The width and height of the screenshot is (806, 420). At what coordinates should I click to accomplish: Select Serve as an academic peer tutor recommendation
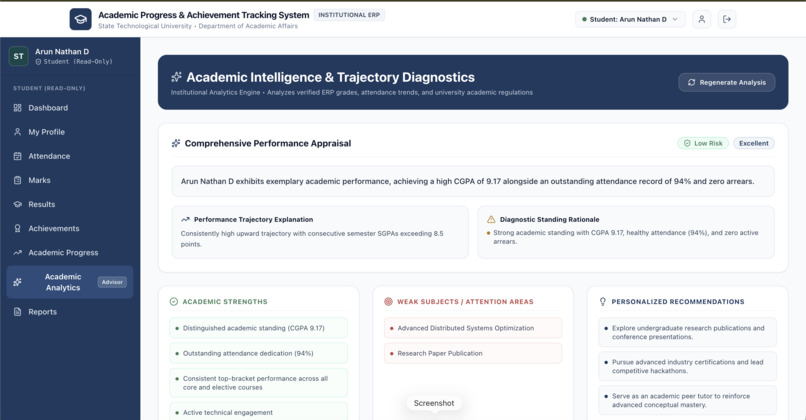[x=687, y=400]
